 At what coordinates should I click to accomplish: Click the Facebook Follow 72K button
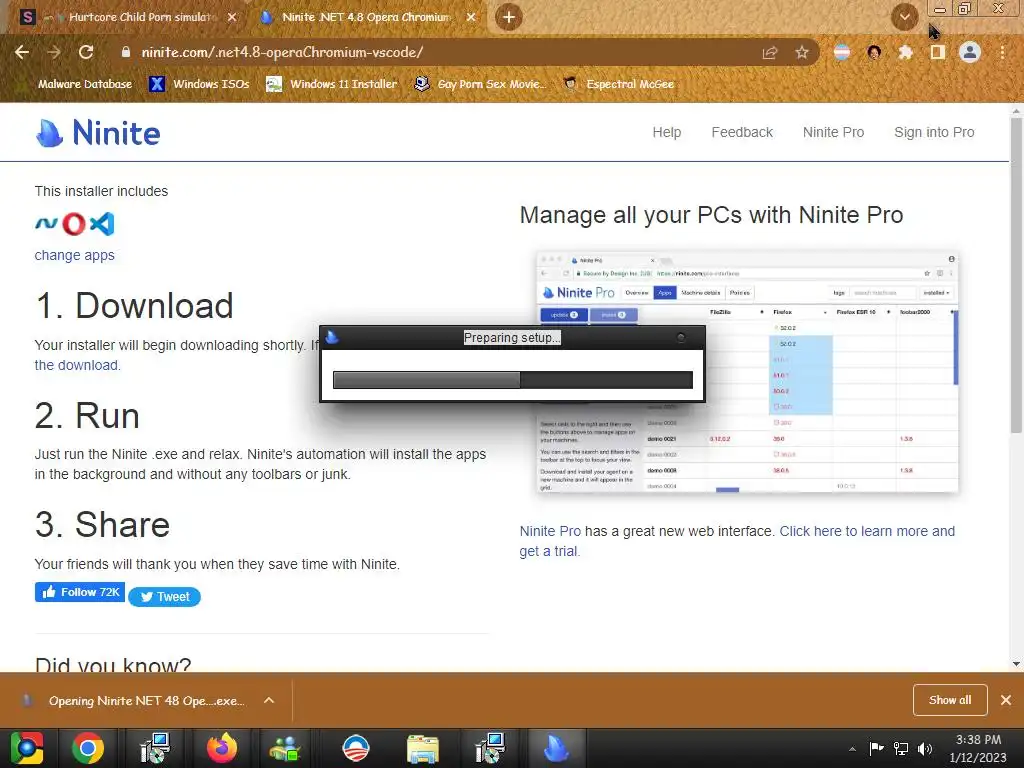click(x=80, y=592)
